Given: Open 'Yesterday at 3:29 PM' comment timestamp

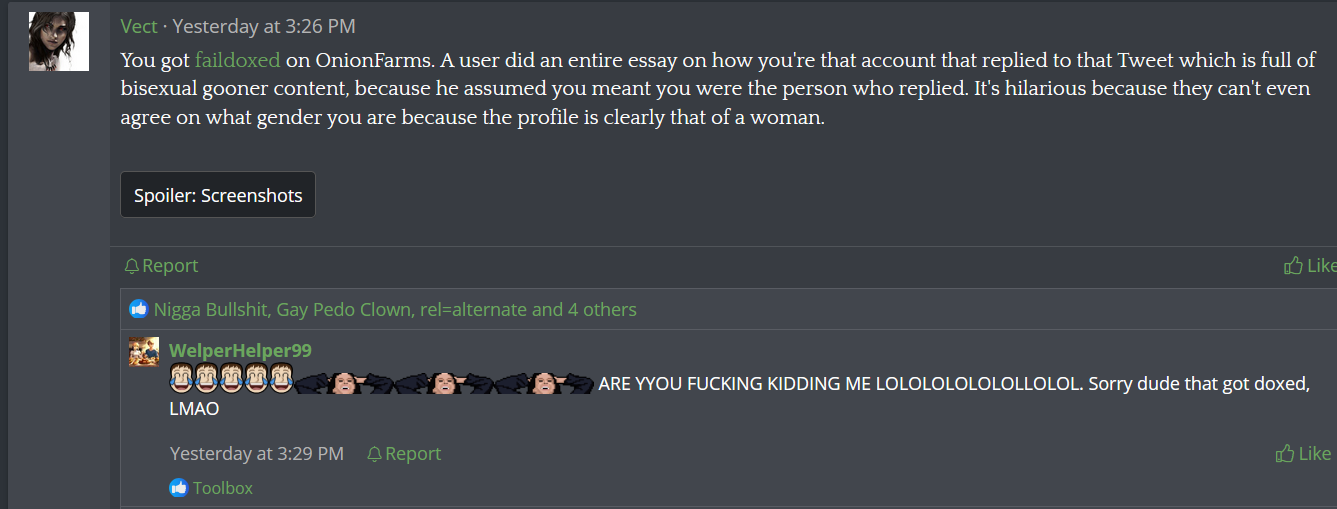Looking at the screenshot, I should pos(257,454).
